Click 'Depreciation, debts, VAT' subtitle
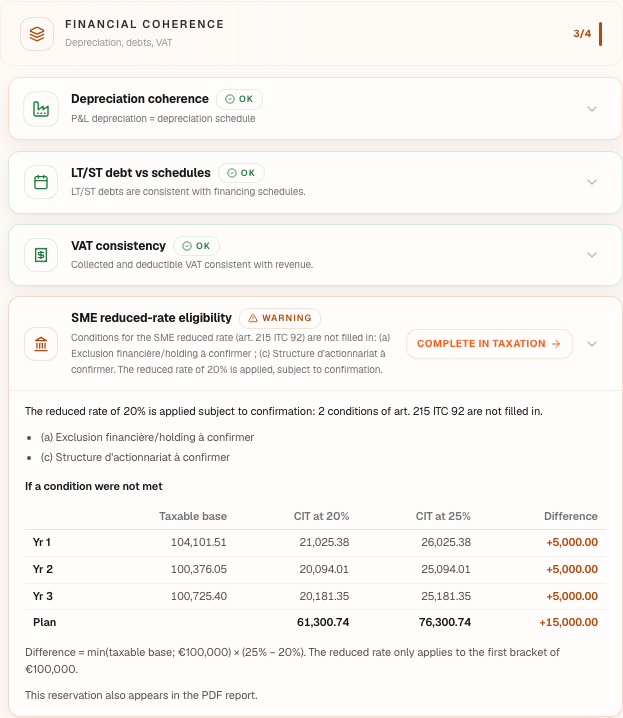This screenshot has width=623, height=718. (119, 43)
